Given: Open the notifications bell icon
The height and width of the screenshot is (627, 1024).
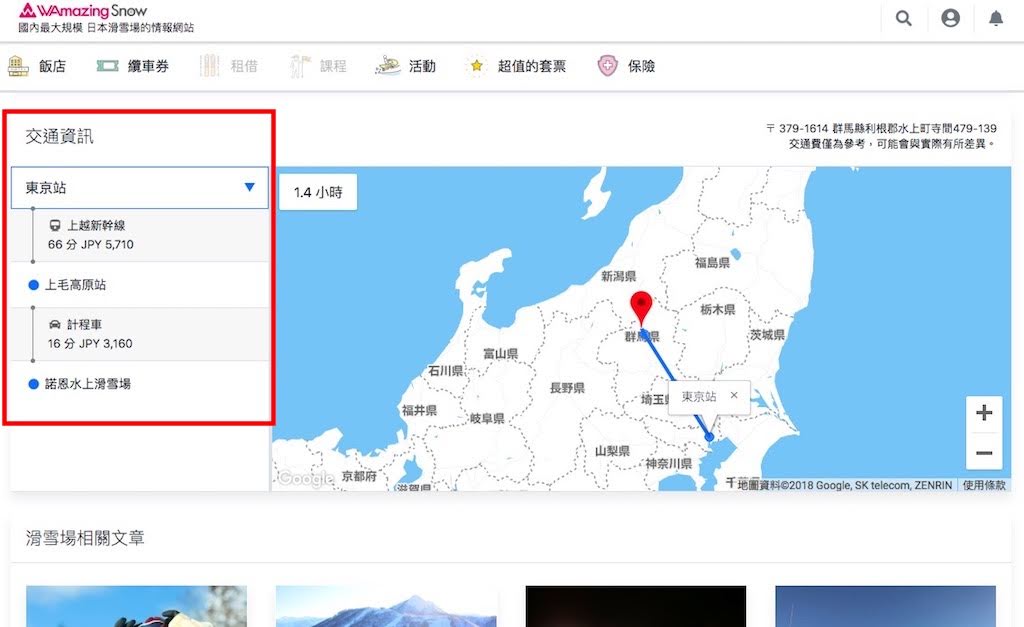Looking at the screenshot, I should tap(996, 18).
